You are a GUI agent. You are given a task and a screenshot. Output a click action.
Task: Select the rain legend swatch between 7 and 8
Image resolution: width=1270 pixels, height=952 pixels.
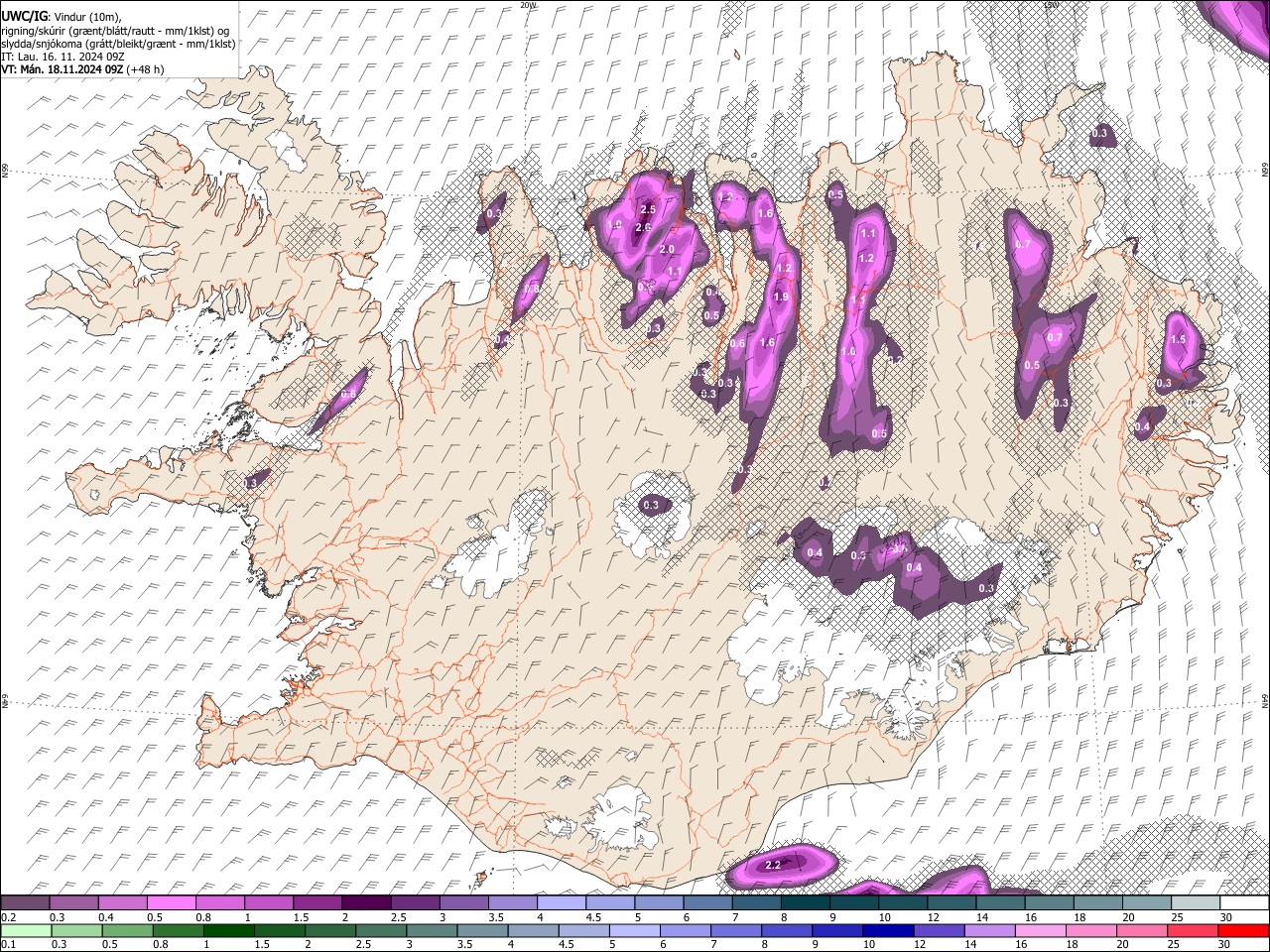click(x=736, y=930)
